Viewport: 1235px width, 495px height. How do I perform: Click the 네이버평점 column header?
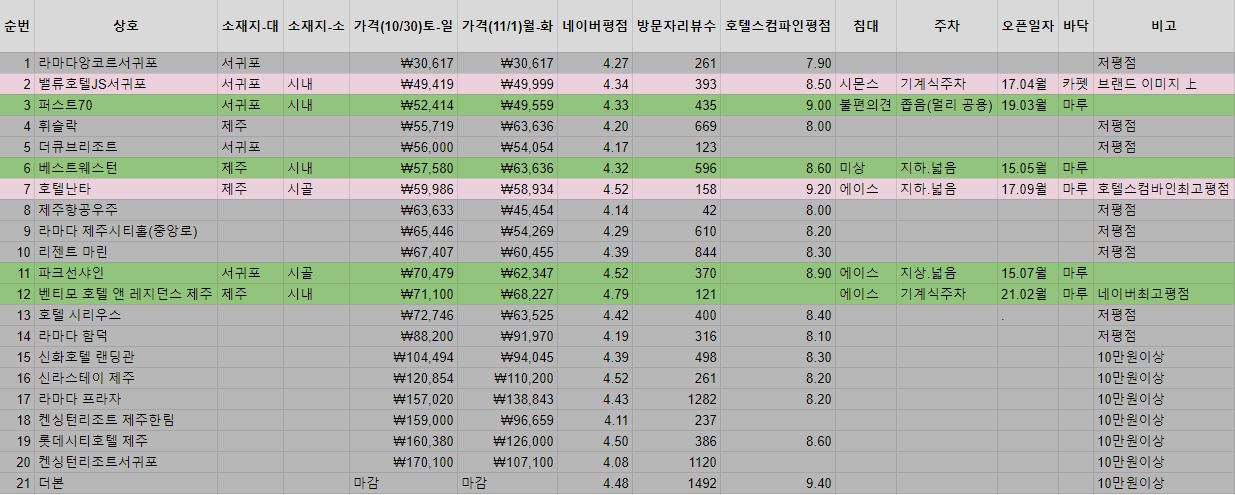tap(596, 26)
